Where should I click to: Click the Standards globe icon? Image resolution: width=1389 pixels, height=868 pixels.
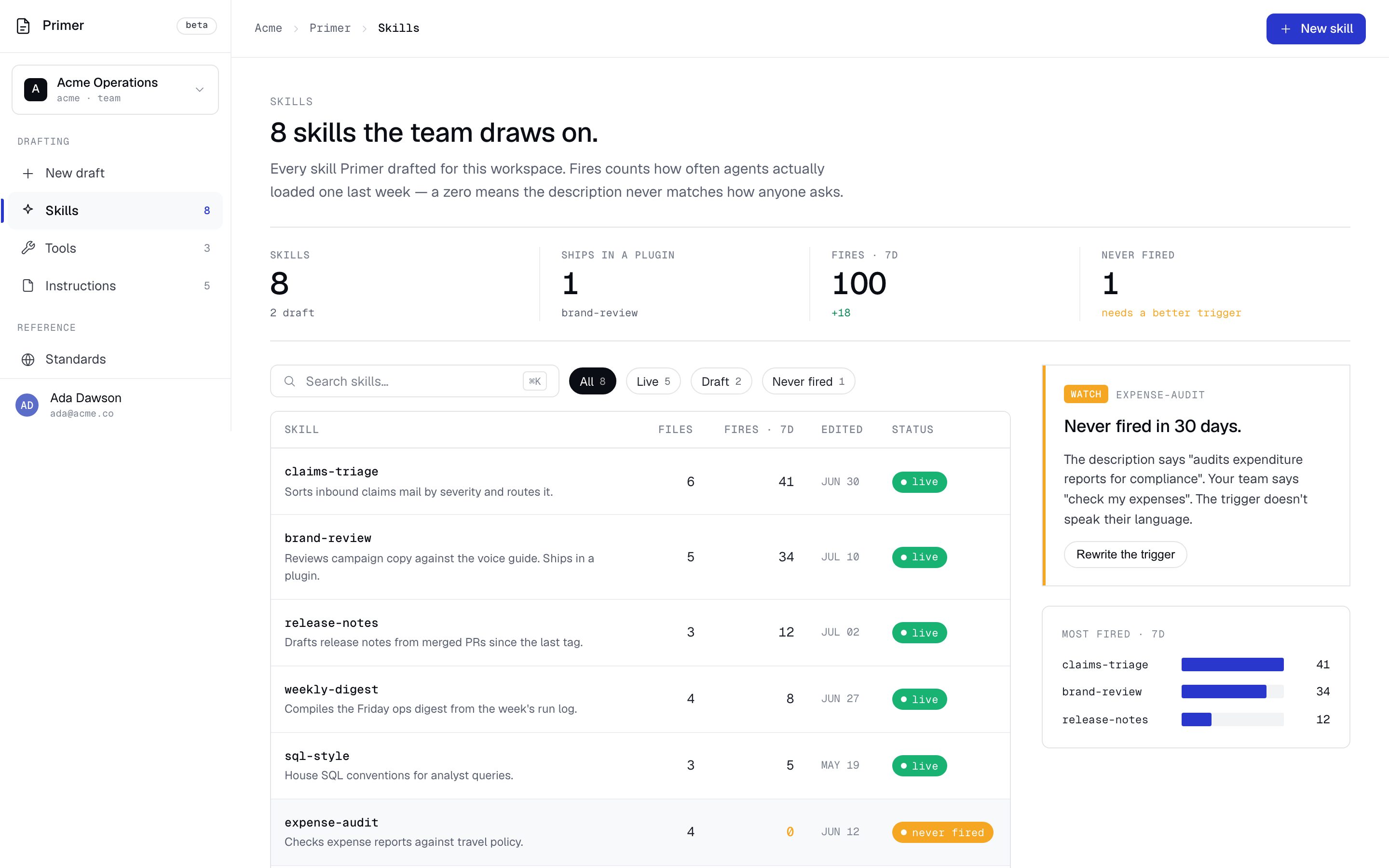pyautogui.click(x=27, y=359)
